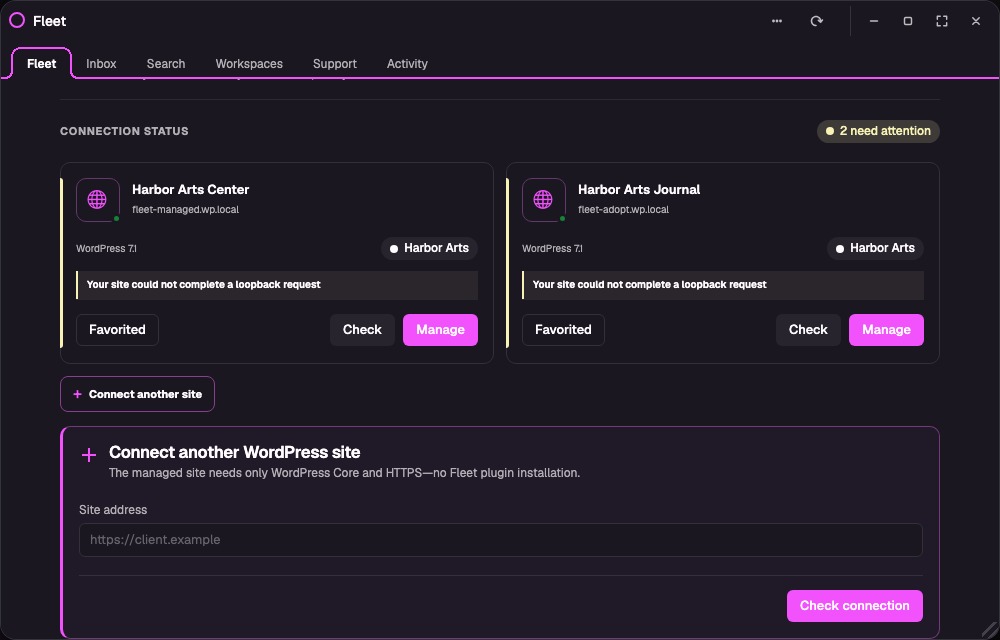Click the 2 need attention badge
Screen dimensions: 1000x640
[x=878, y=131]
